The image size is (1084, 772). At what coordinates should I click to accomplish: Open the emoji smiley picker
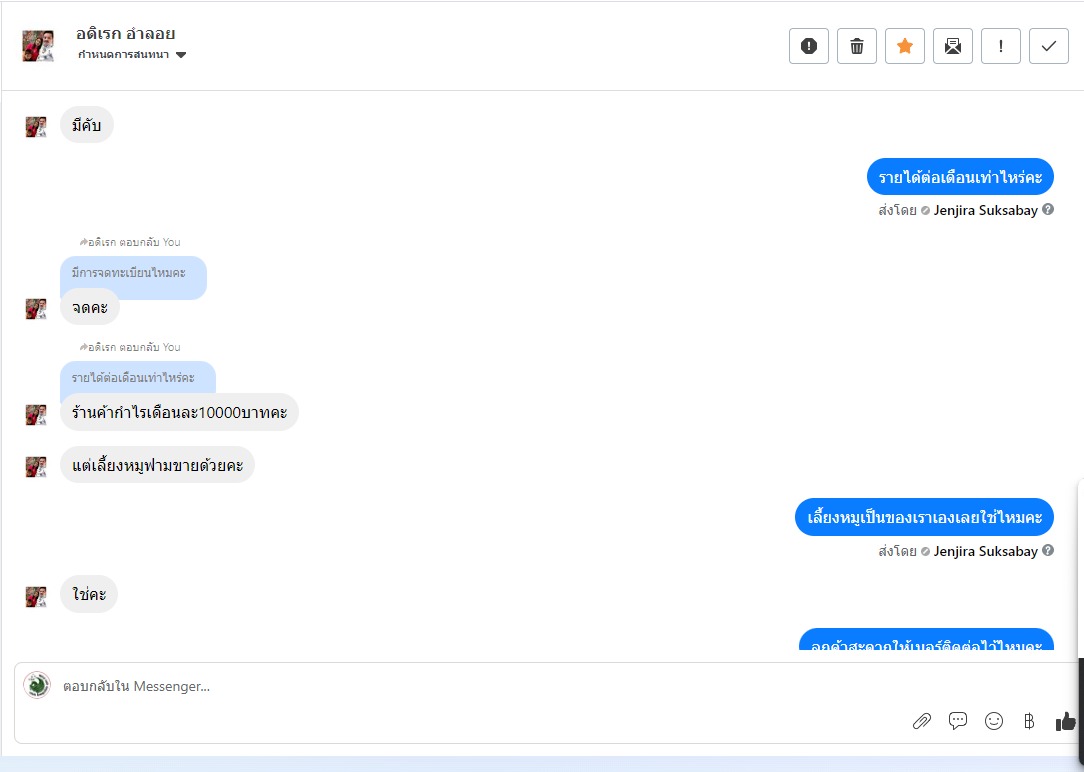coord(993,722)
